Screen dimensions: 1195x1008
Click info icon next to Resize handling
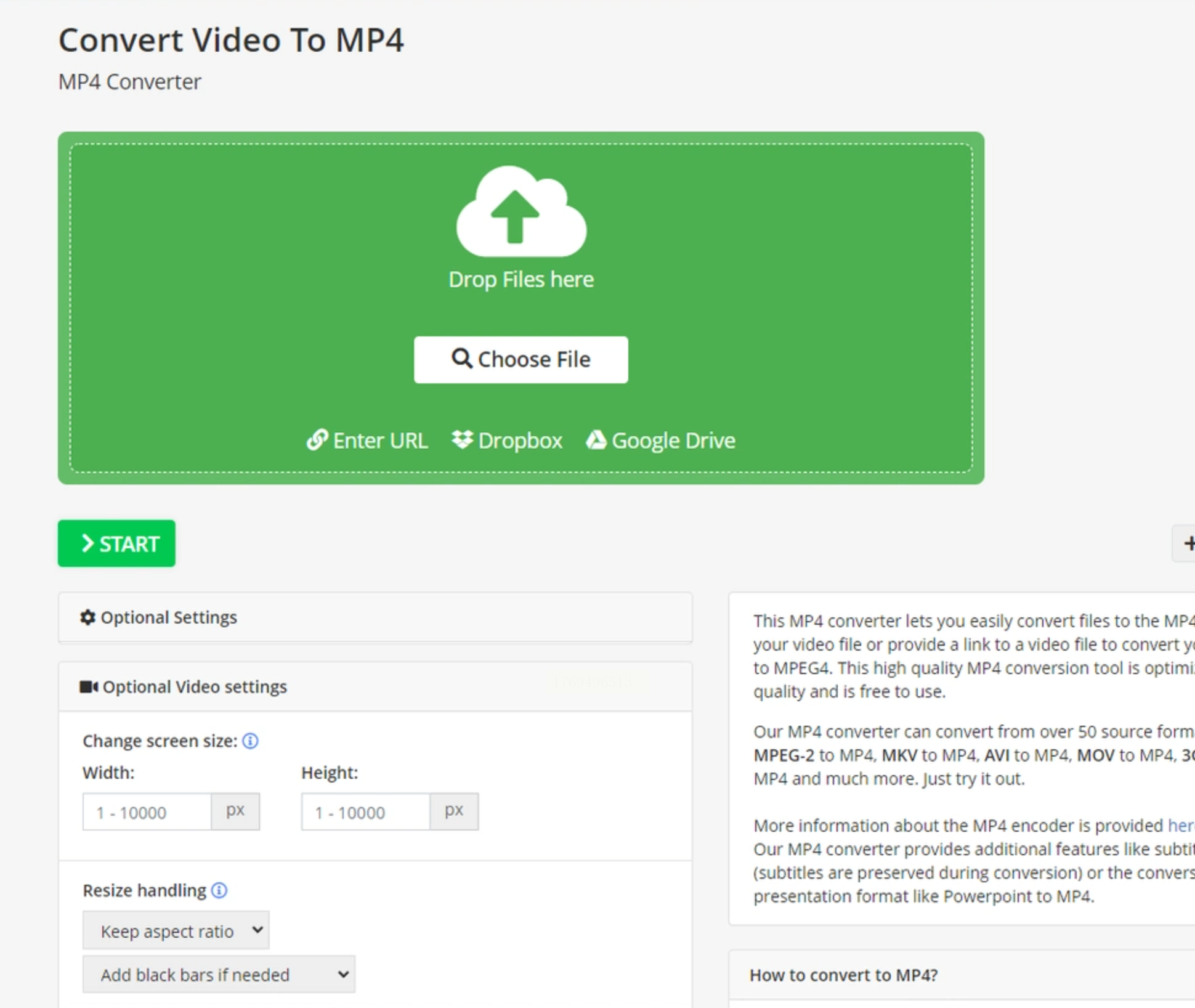[219, 890]
